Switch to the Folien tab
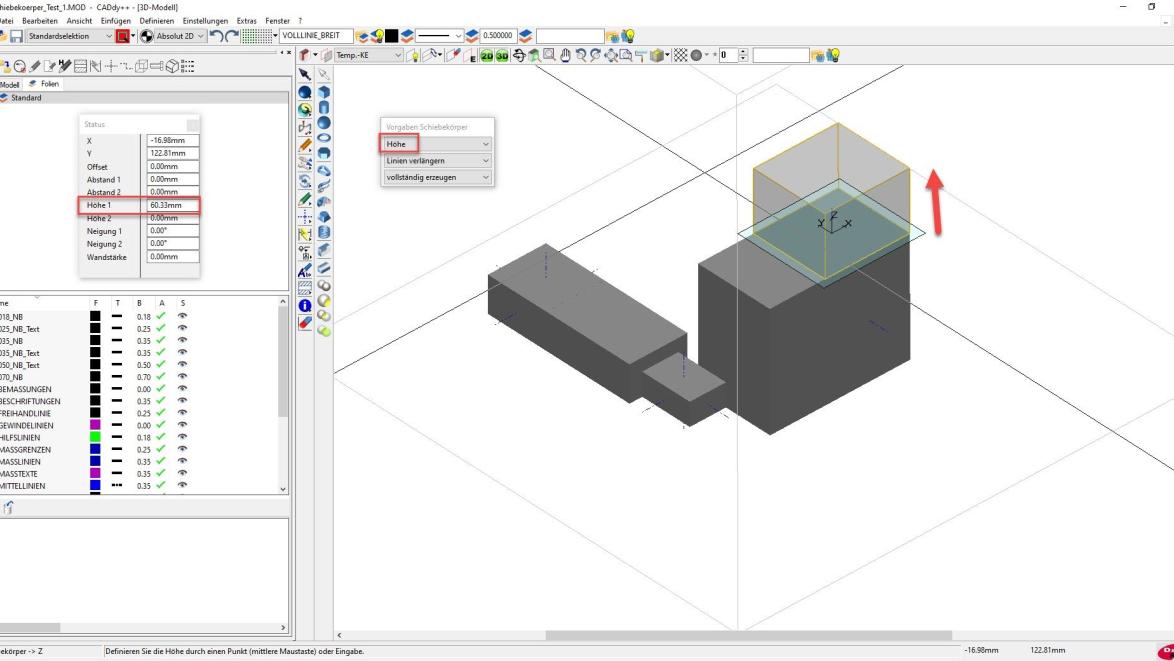The height and width of the screenshot is (661, 1174). pos(46,84)
